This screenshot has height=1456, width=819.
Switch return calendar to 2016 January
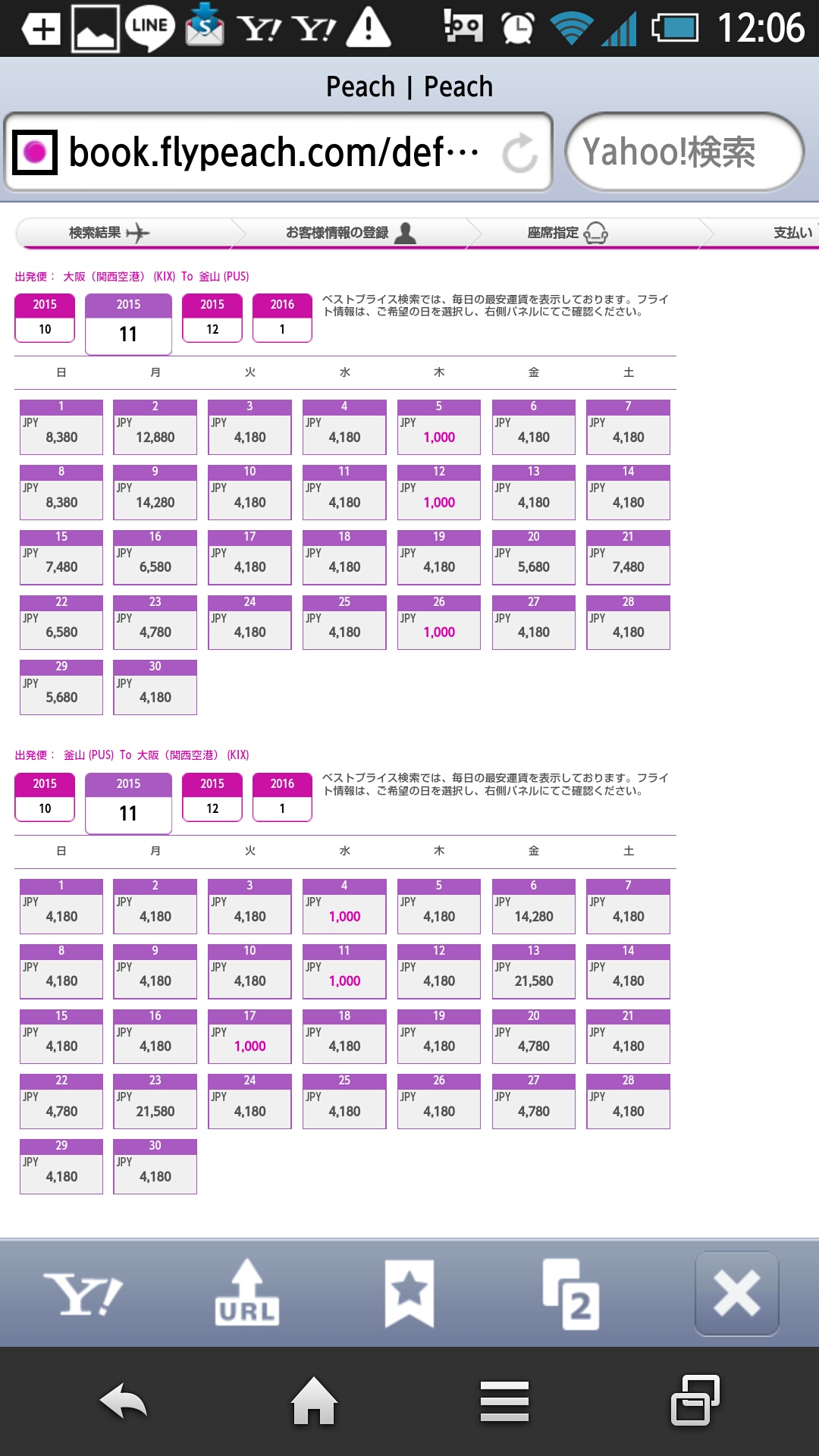pos(282,797)
